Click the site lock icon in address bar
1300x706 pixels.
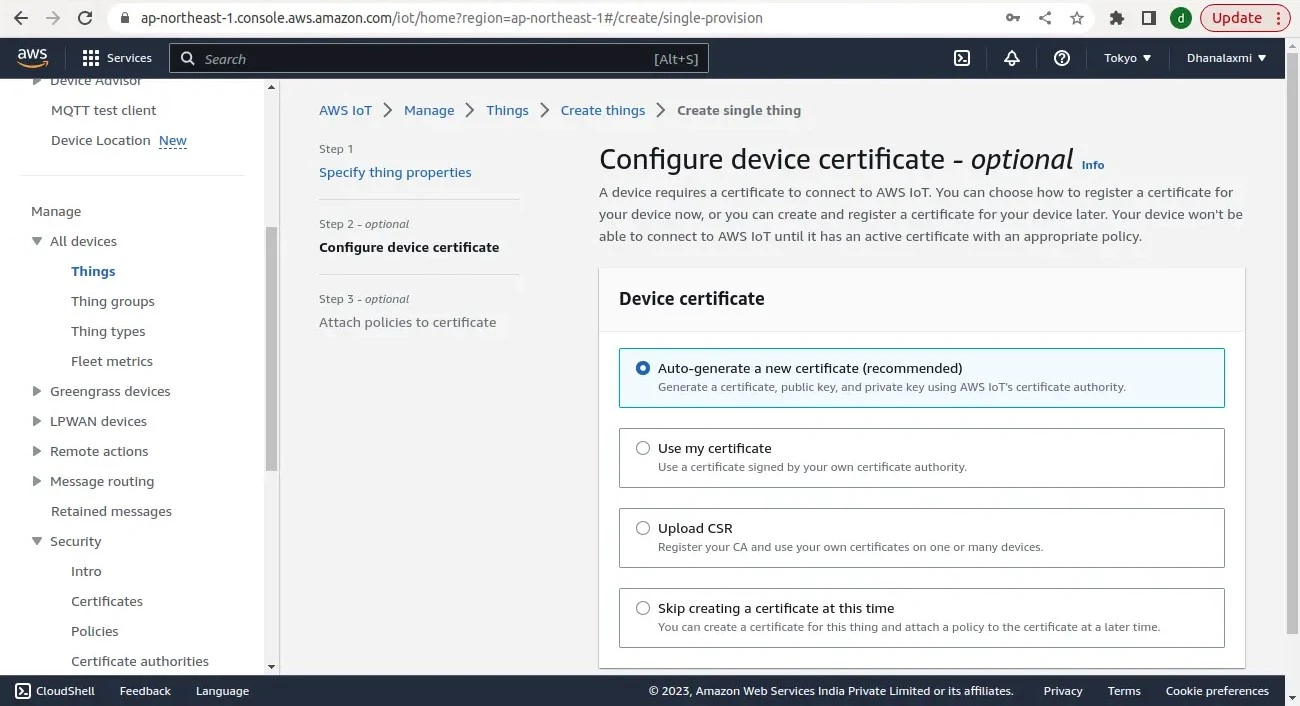point(124,18)
